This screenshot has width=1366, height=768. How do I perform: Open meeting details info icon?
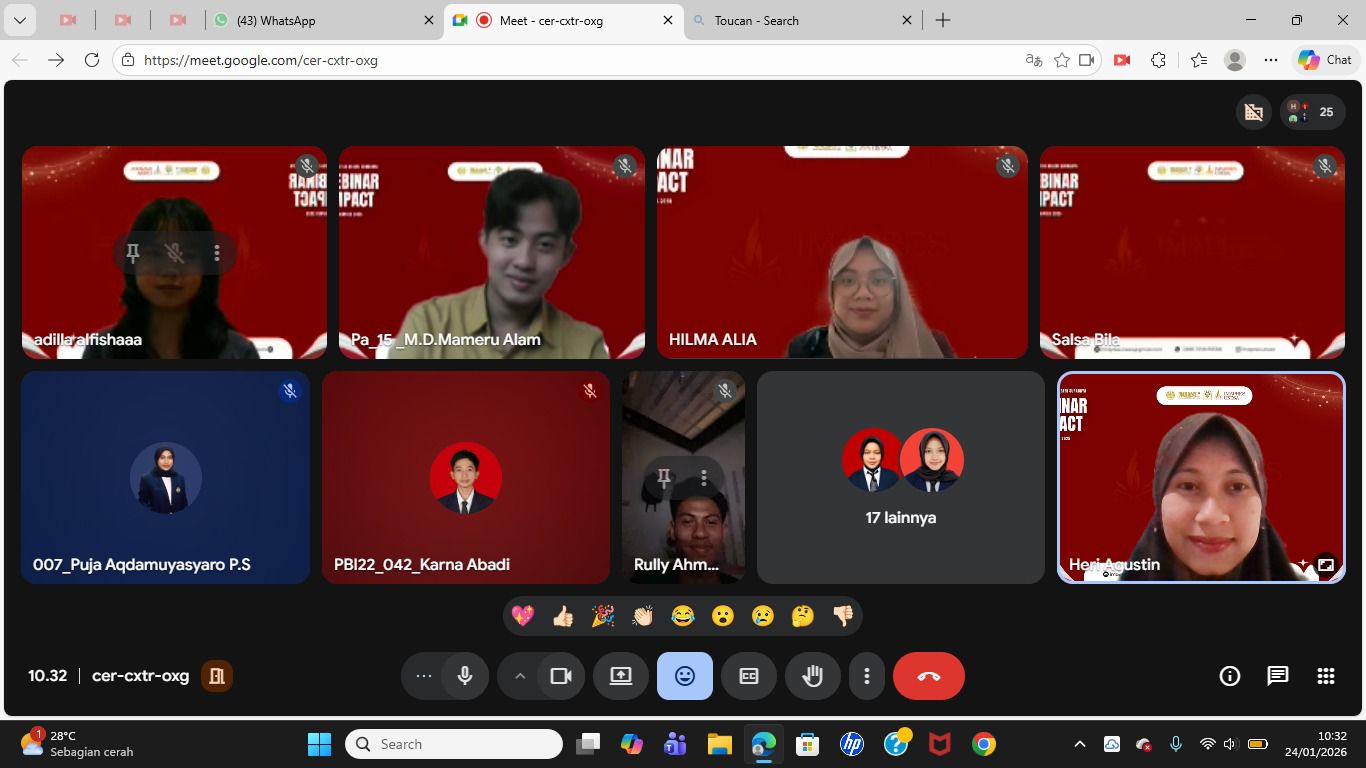click(x=1229, y=676)
